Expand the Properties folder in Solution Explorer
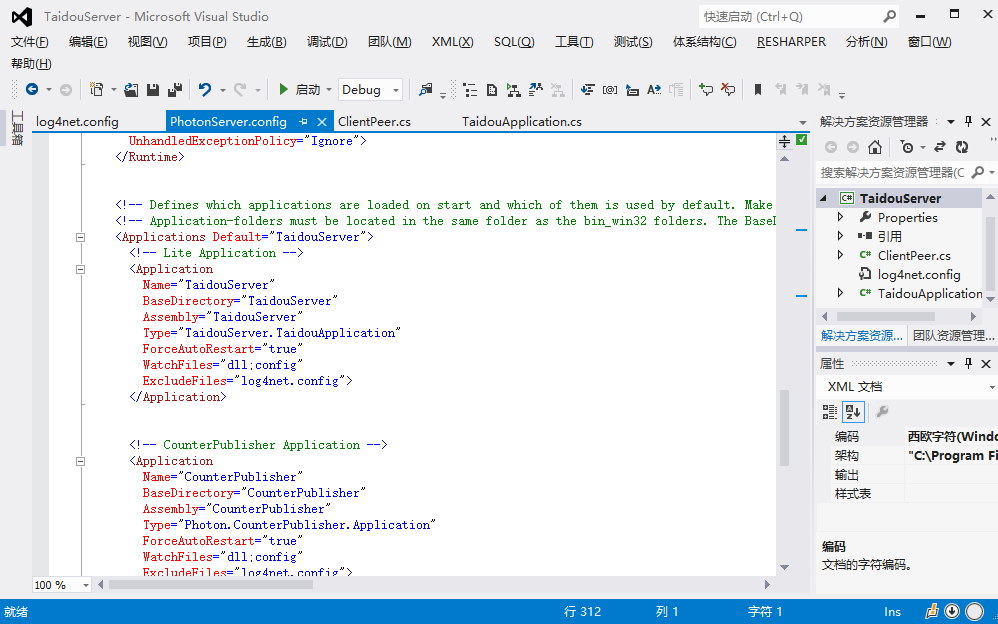998x624 pixels. [x=840, y=217]
